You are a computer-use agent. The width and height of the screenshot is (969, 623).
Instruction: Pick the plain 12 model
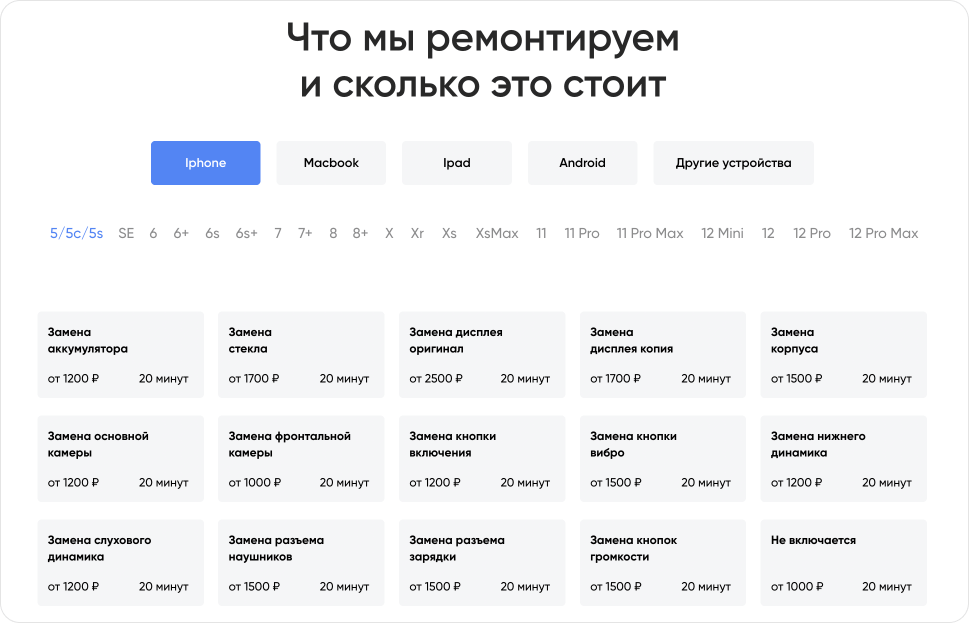(768, 233)
